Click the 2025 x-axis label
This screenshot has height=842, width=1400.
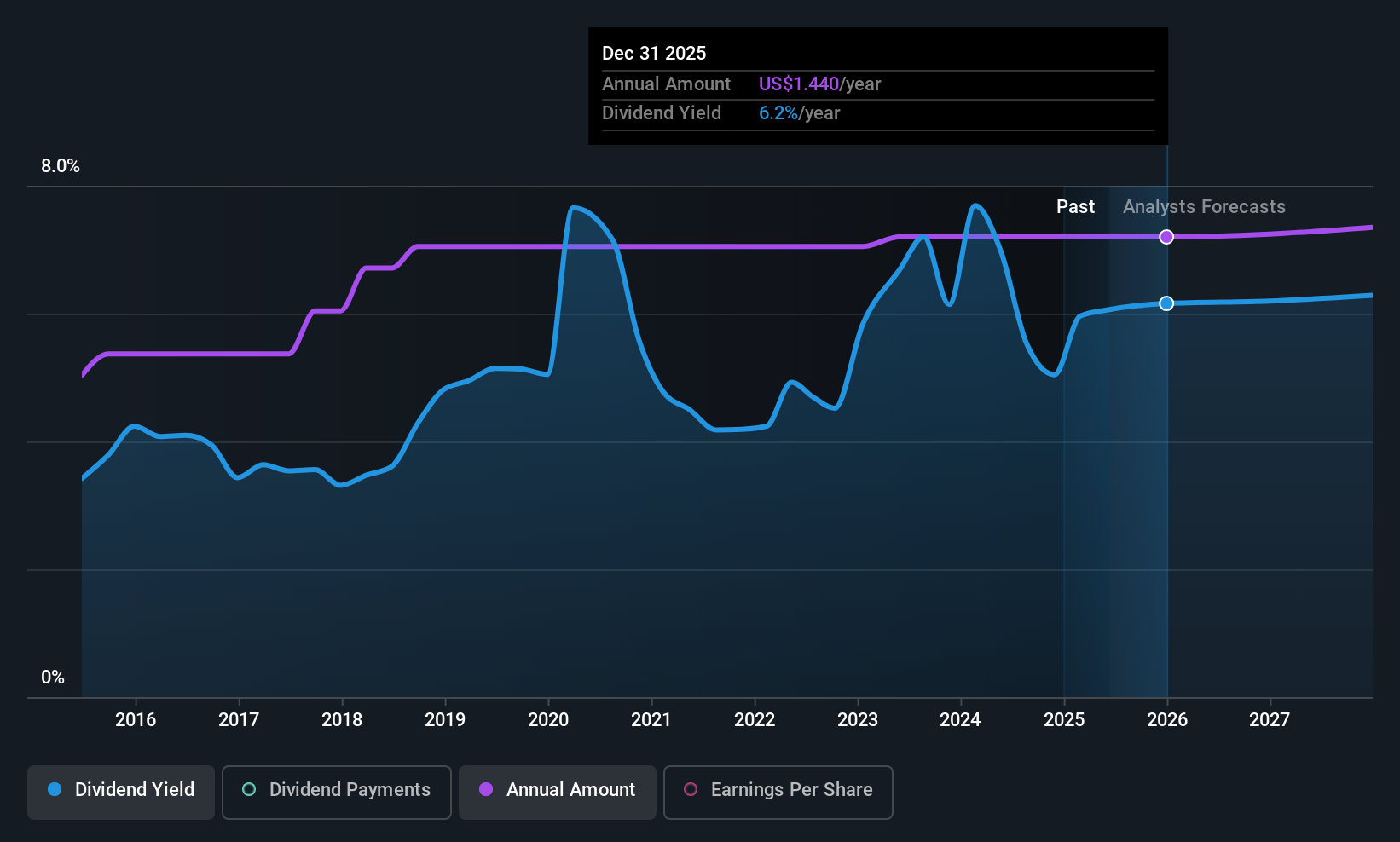(x=1064, y=720)
